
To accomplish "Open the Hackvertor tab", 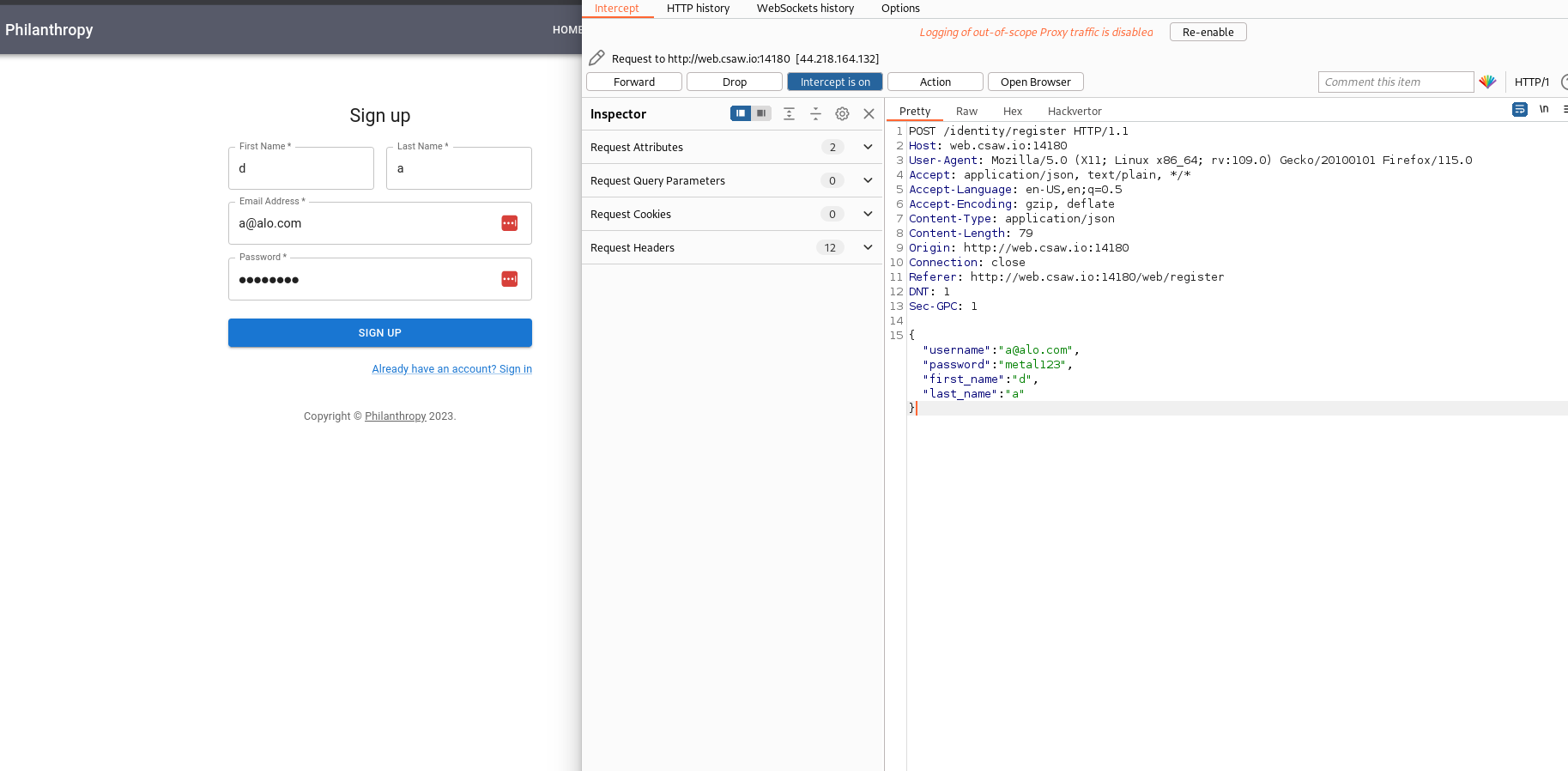I will 1075,112.
